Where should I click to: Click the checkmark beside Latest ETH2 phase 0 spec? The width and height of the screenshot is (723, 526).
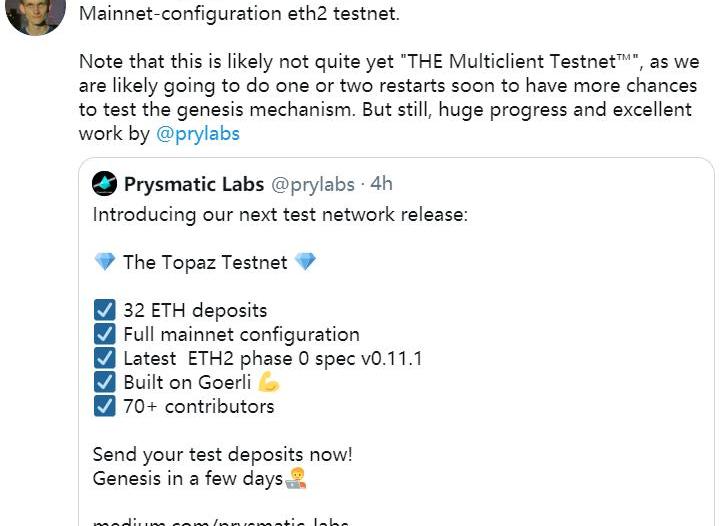pyautogui.click(x=104, y=358)
